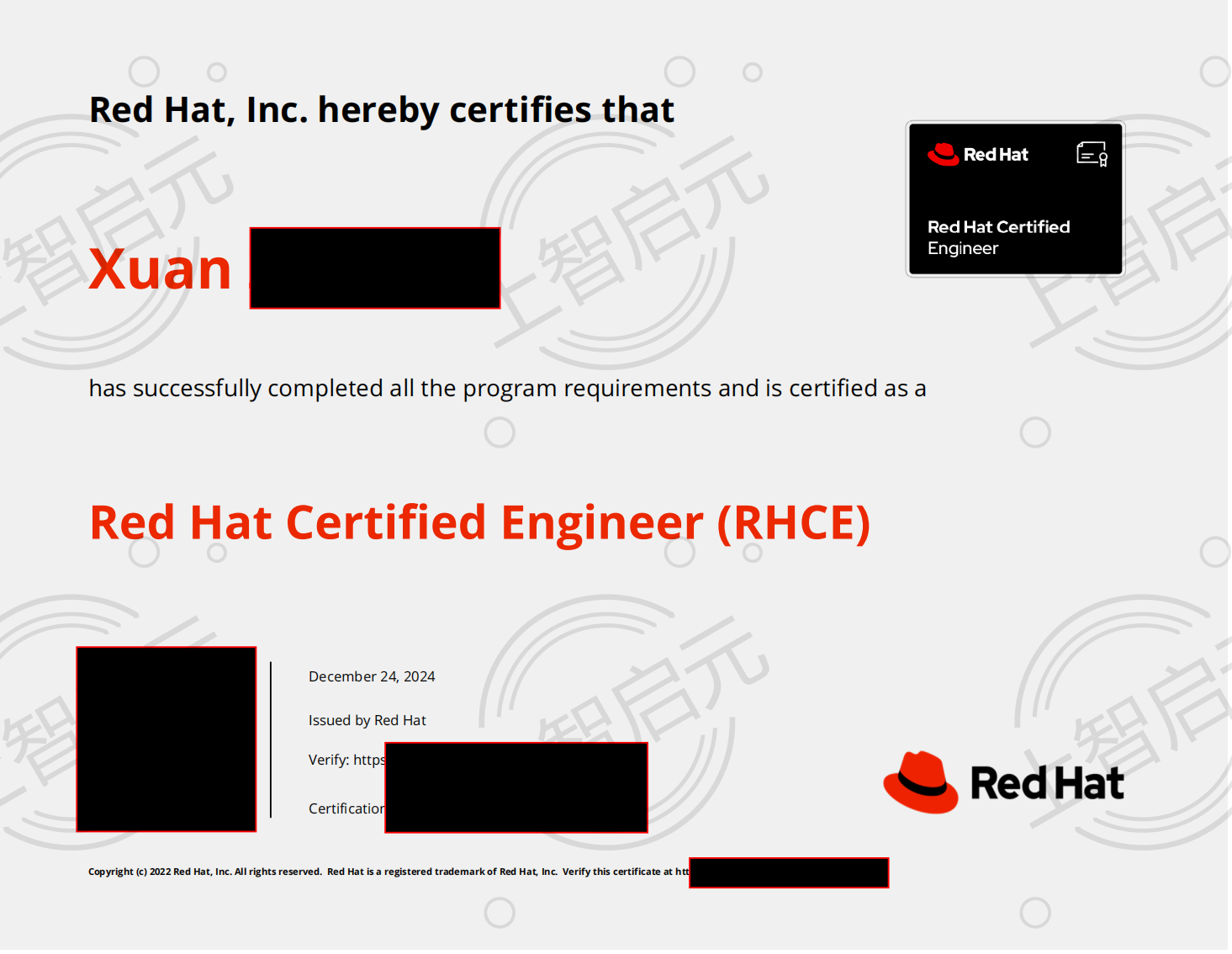
Task: Click the 'Issued by Red Hat' line
Action: [x=367, y=720]
